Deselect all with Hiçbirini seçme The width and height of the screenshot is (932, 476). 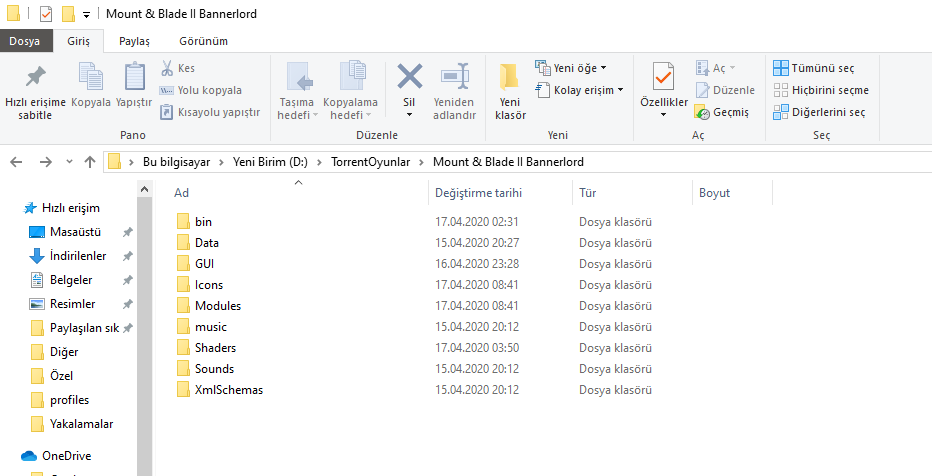(821, 90)
